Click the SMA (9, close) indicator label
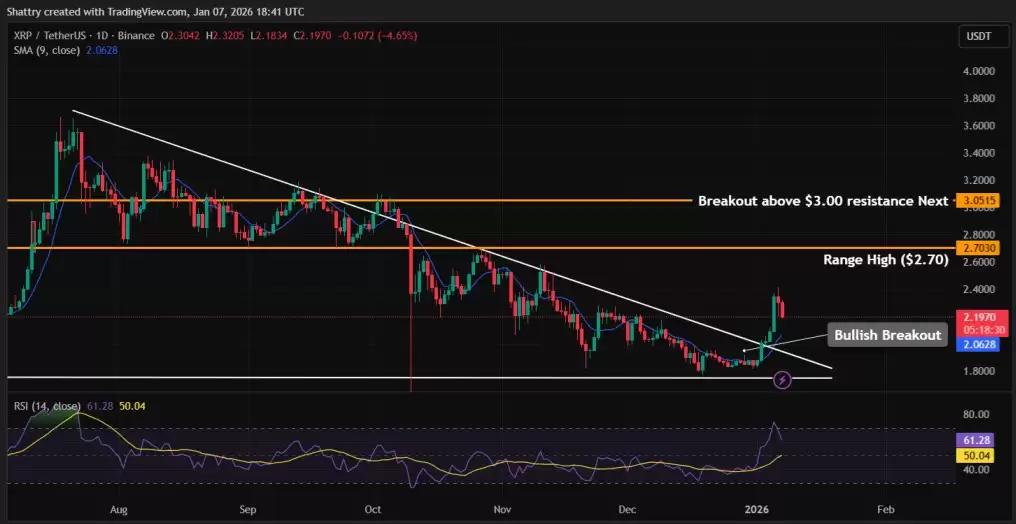The width and height of the screenshot is (1016, 524). pyautogui.click(x=49, y=50)
